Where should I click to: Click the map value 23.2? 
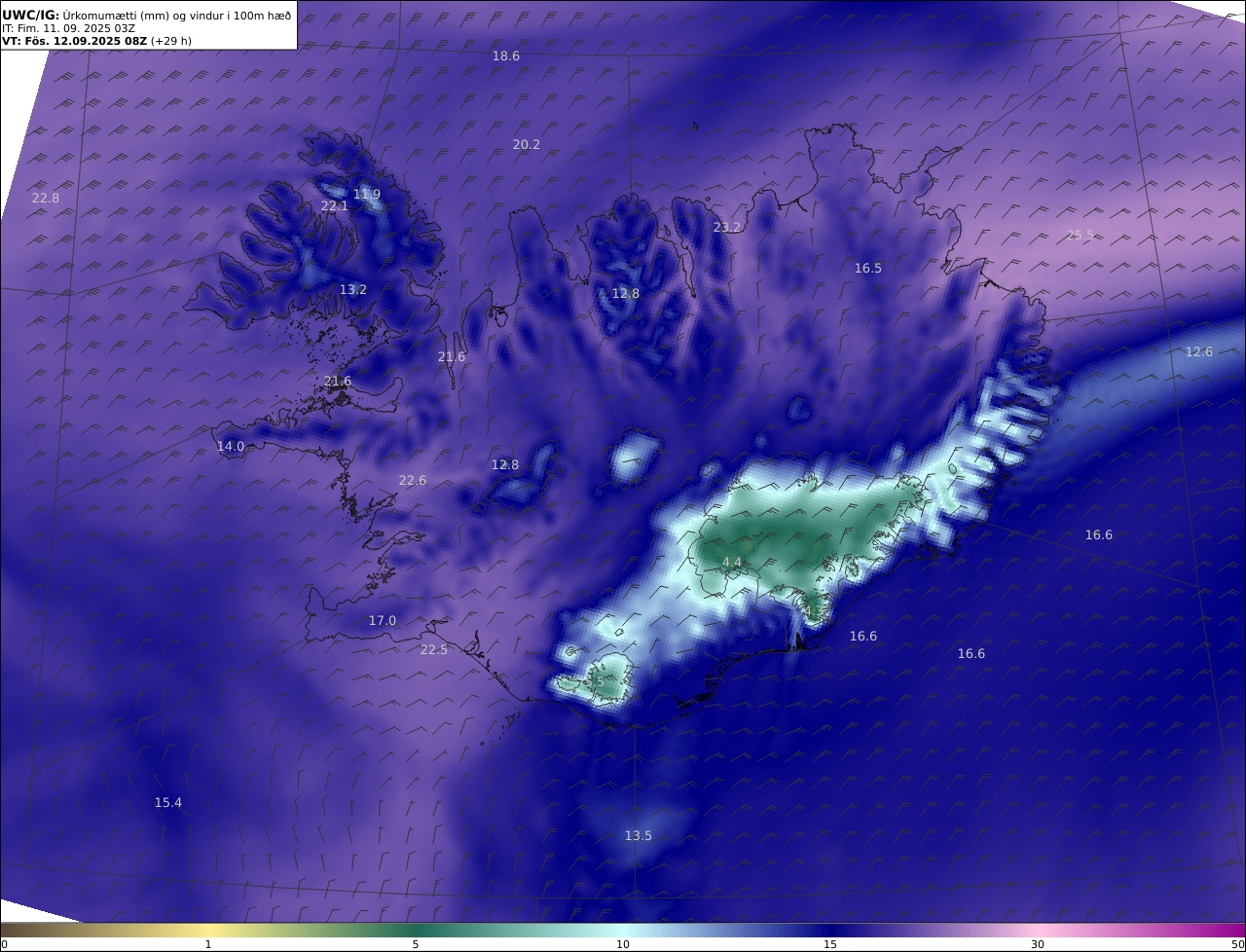click(727, 227)
